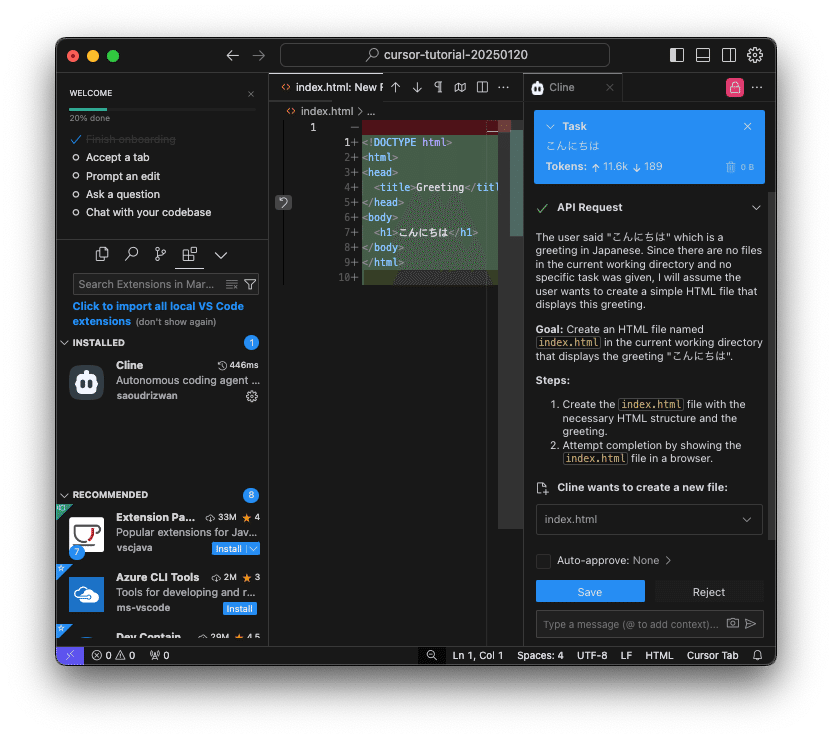Attach image with camera icon
Screen dimensions: 832x739
(733, 623)
